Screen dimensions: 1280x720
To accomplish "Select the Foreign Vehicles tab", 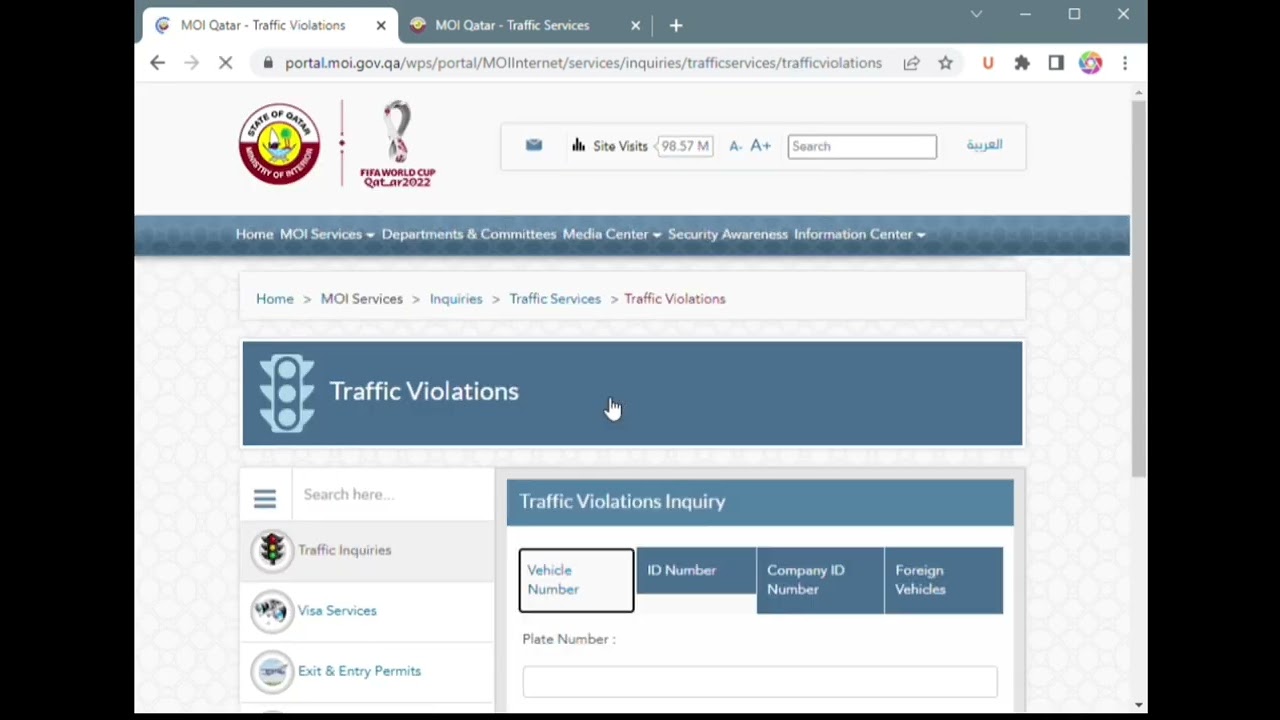I will point(943,580).
